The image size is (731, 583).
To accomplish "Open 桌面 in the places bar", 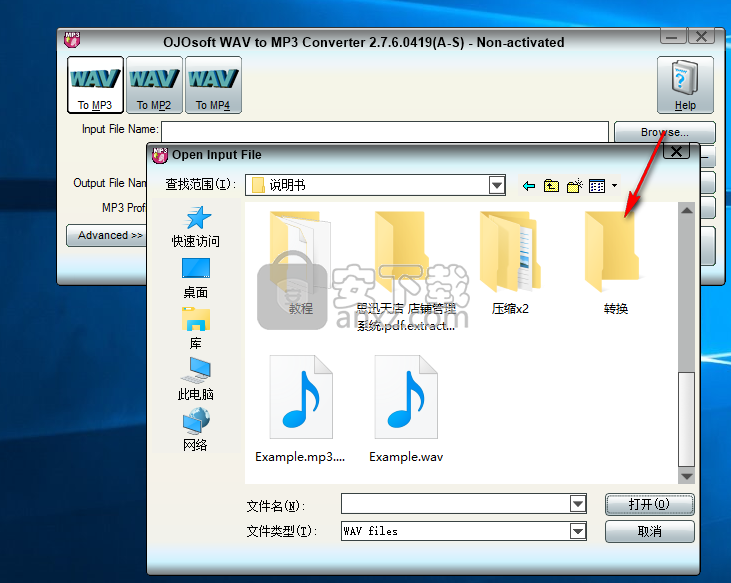I will 195,279.
